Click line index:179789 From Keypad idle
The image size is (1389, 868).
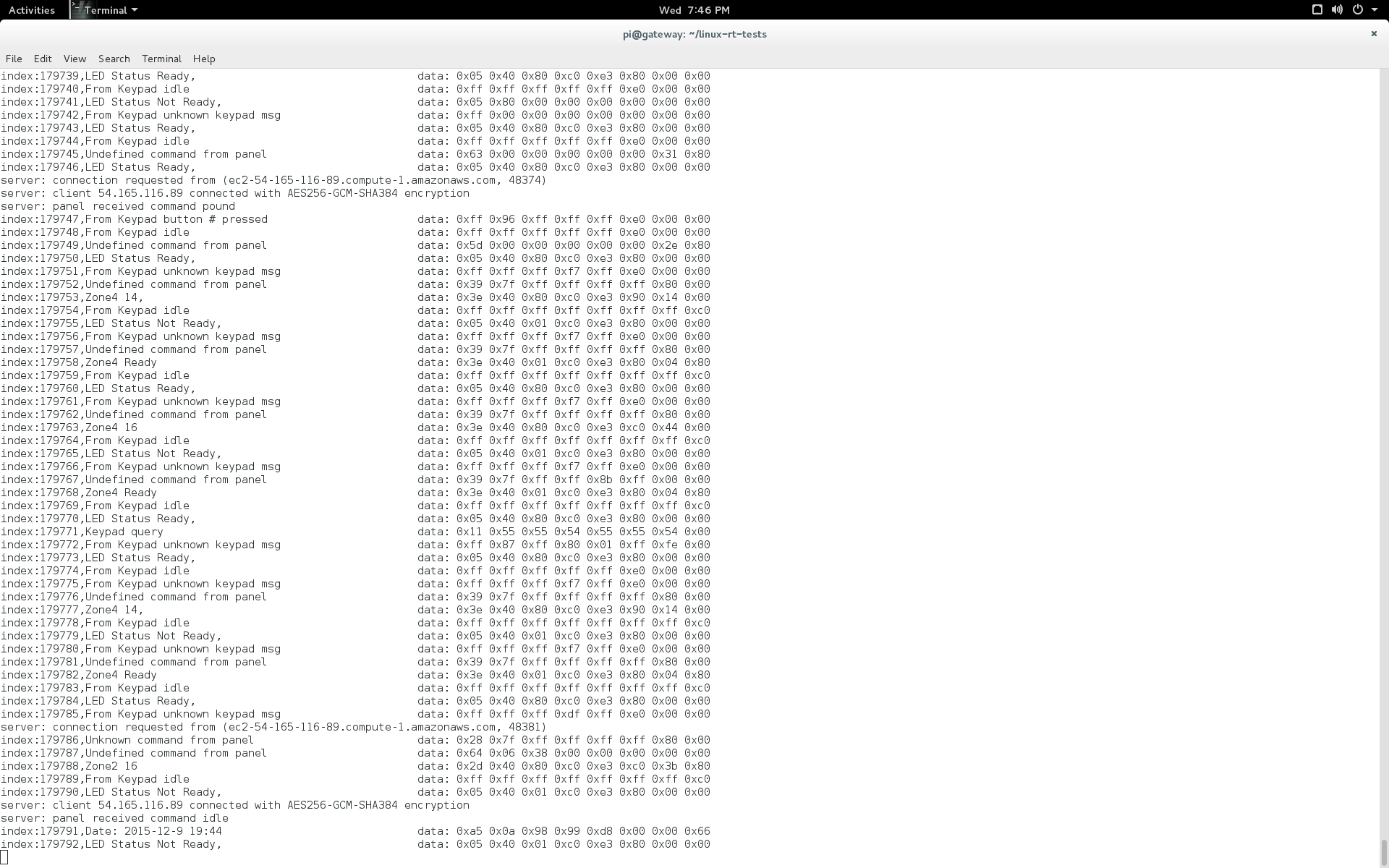tap(355, 779)
